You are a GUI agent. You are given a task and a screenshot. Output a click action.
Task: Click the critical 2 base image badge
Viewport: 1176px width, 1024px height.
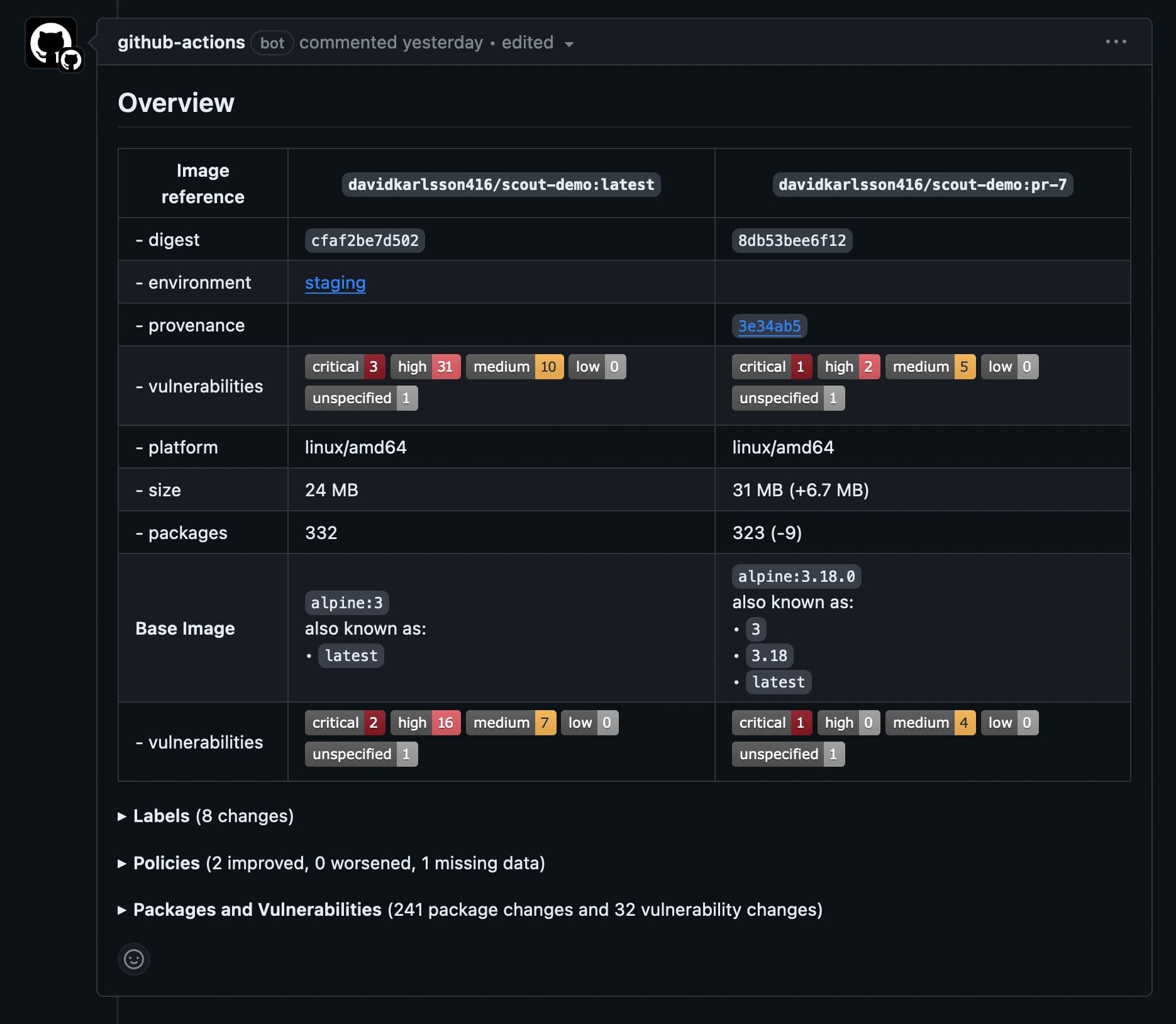pyautogui.click(x=345, y=723)
